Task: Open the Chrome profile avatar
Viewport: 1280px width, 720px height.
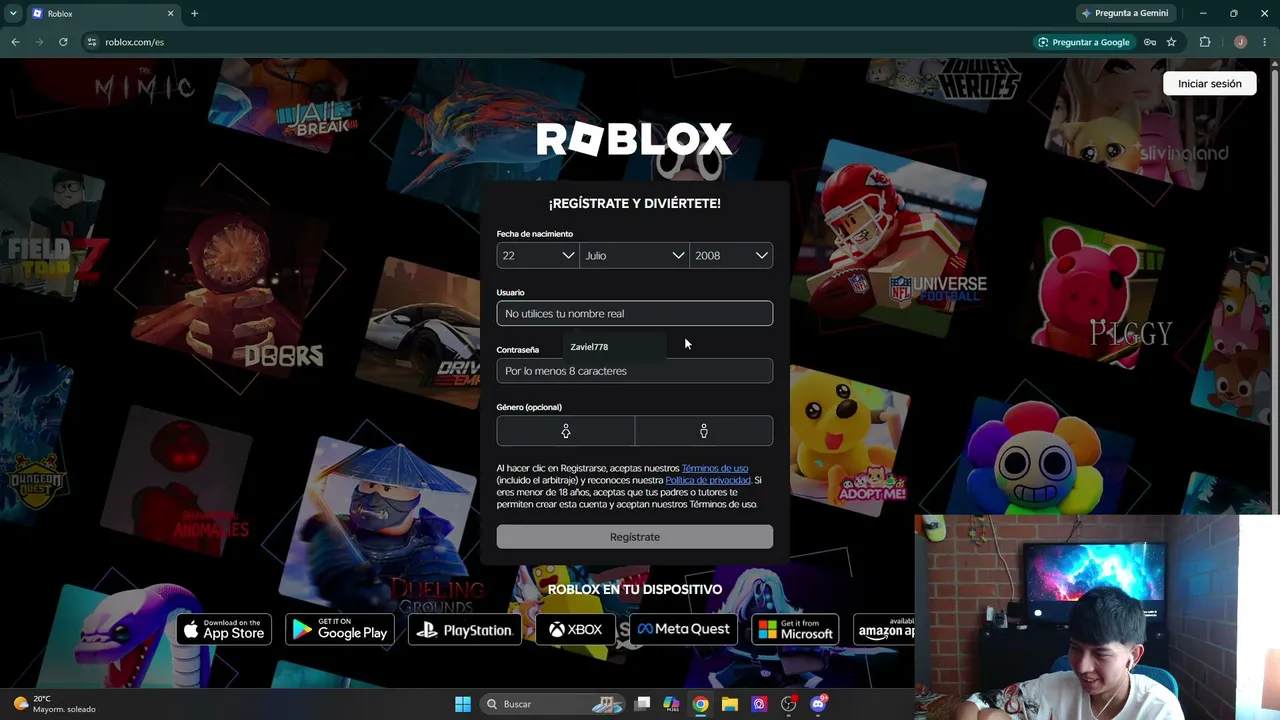Action: coord(1240,42)
